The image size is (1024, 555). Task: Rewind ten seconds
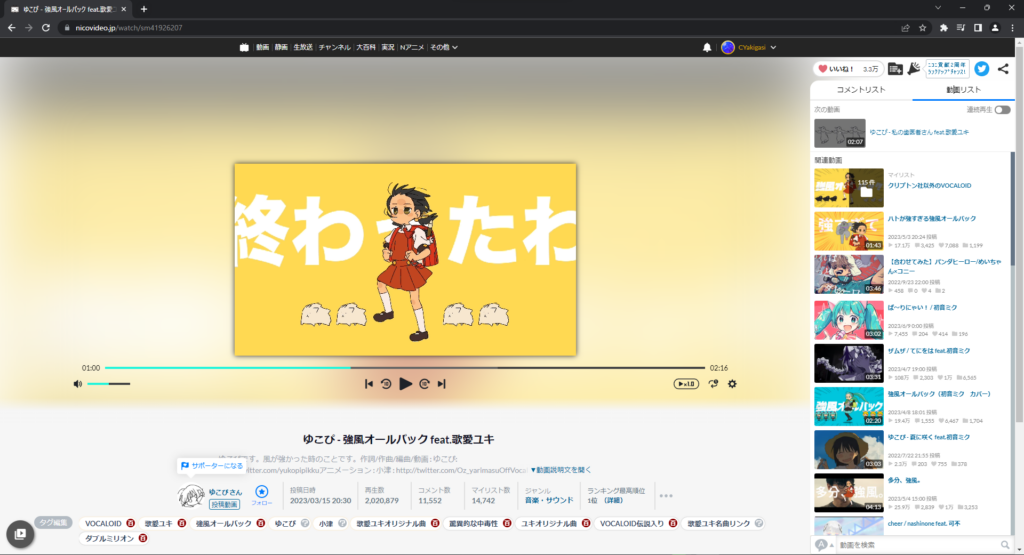(x=386, y=384)
